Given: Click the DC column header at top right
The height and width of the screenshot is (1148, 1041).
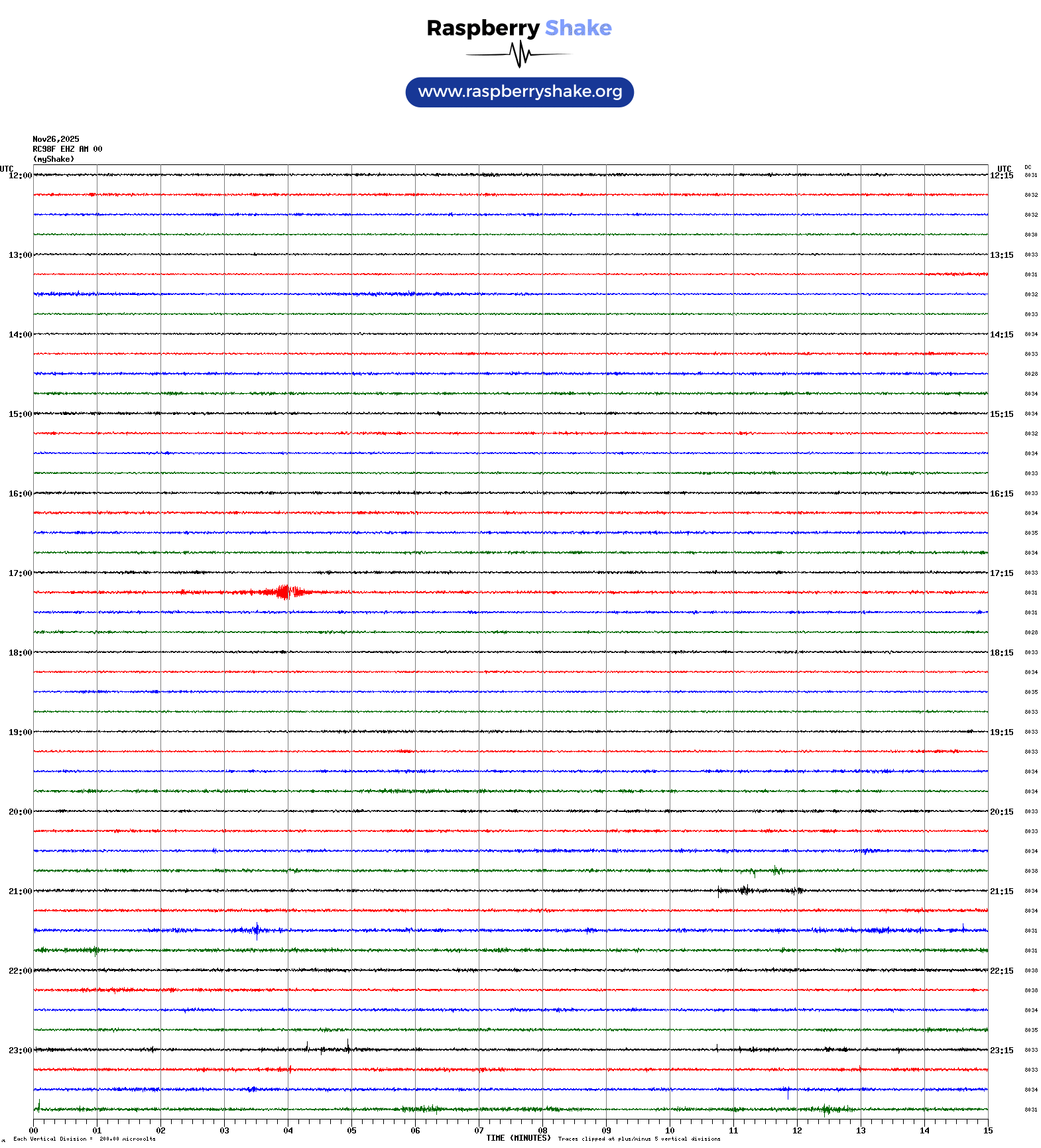Looking at the screenshot, I should point(1028,168).
